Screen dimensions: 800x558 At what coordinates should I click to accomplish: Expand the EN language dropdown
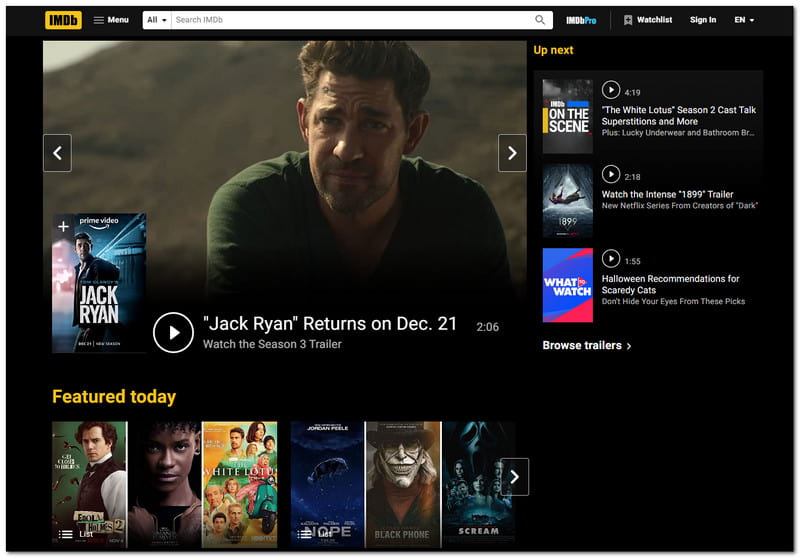click(744, 20)
